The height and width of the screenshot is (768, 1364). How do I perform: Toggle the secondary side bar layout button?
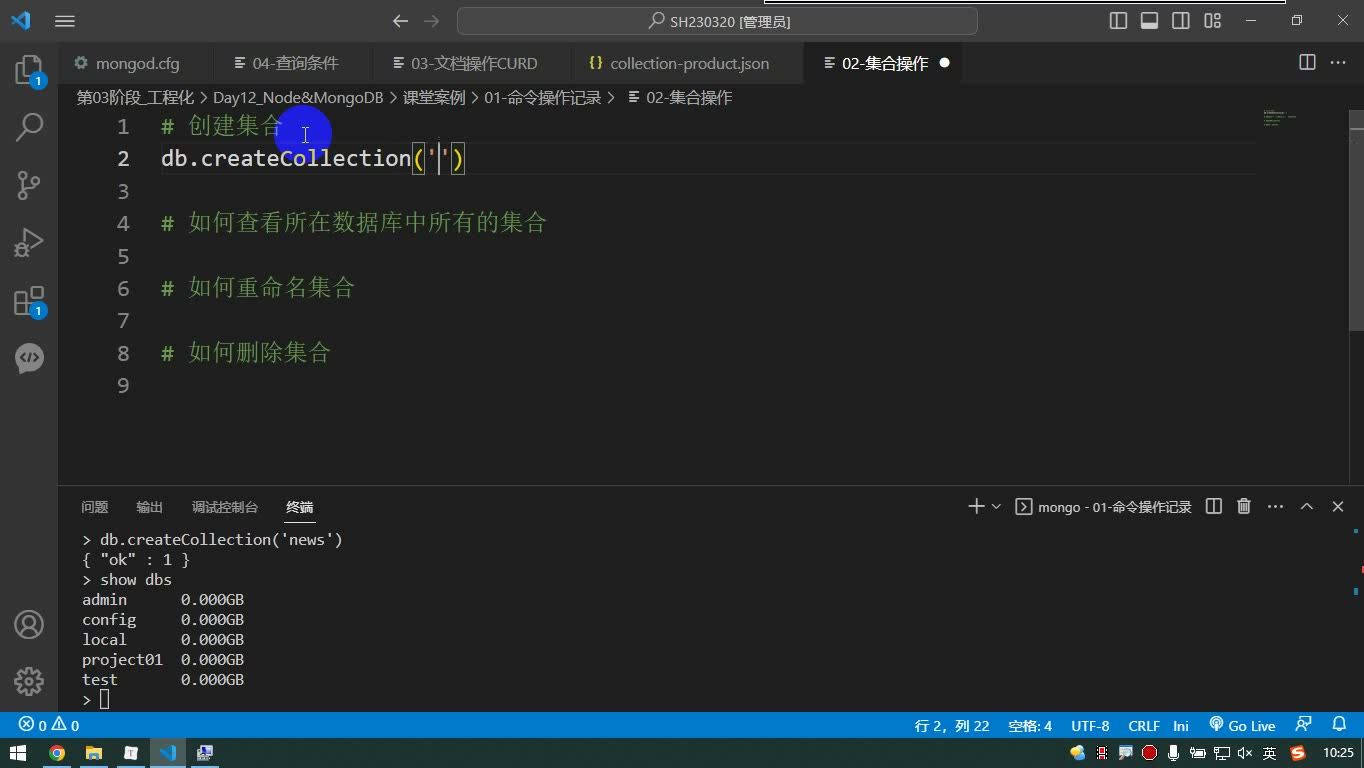(x=1181, y=21)
